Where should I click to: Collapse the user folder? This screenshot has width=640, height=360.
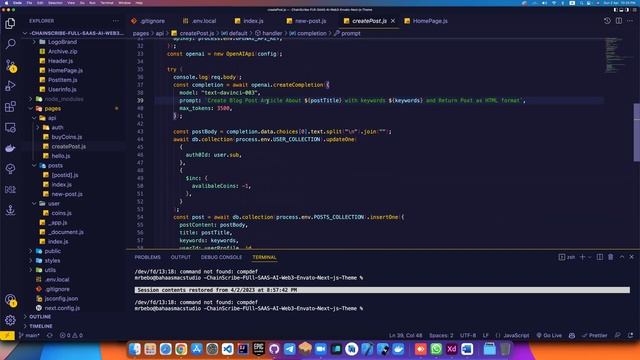(35, 203)
